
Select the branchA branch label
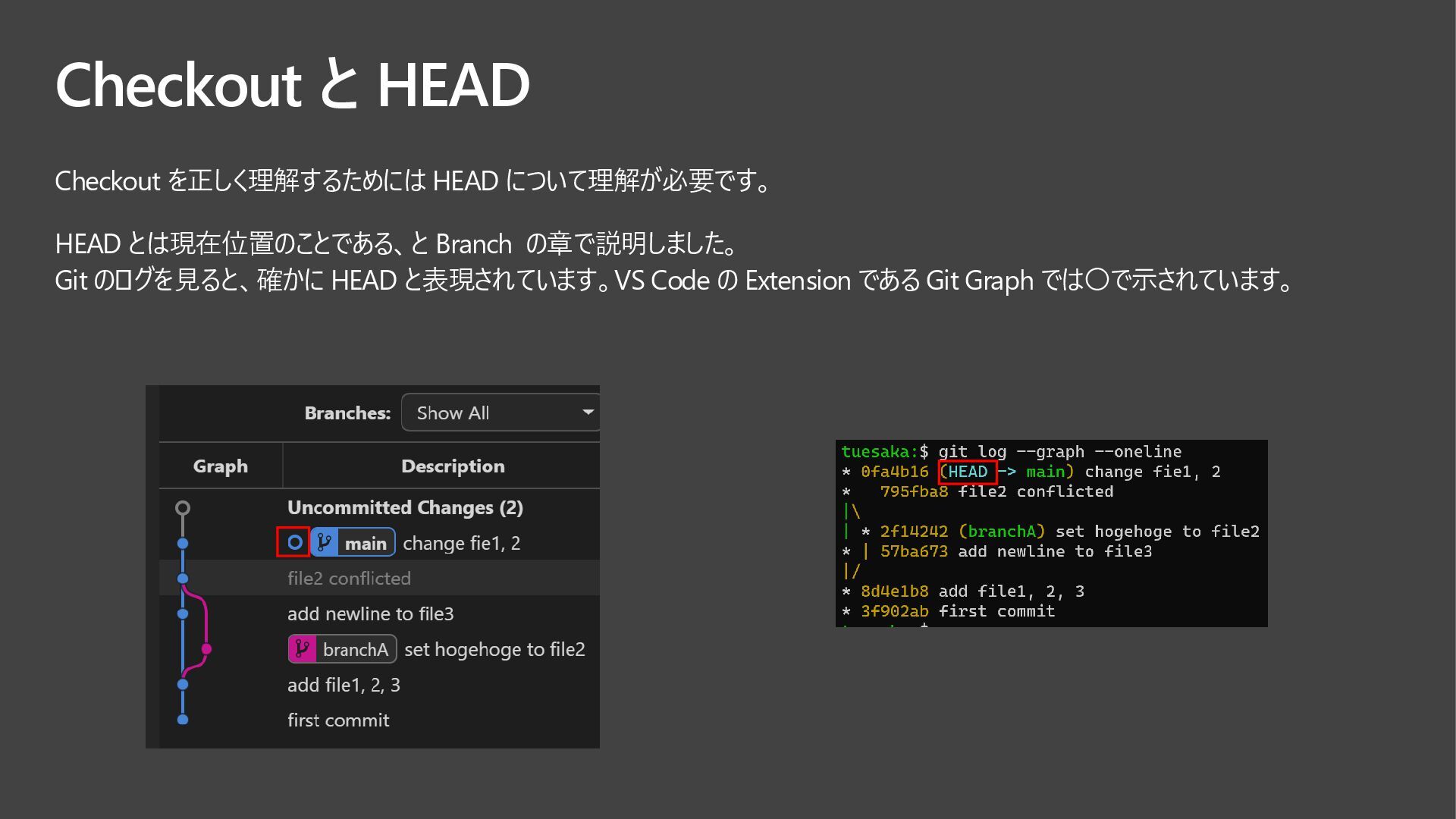pyautogui.click(x=355, y=649)
